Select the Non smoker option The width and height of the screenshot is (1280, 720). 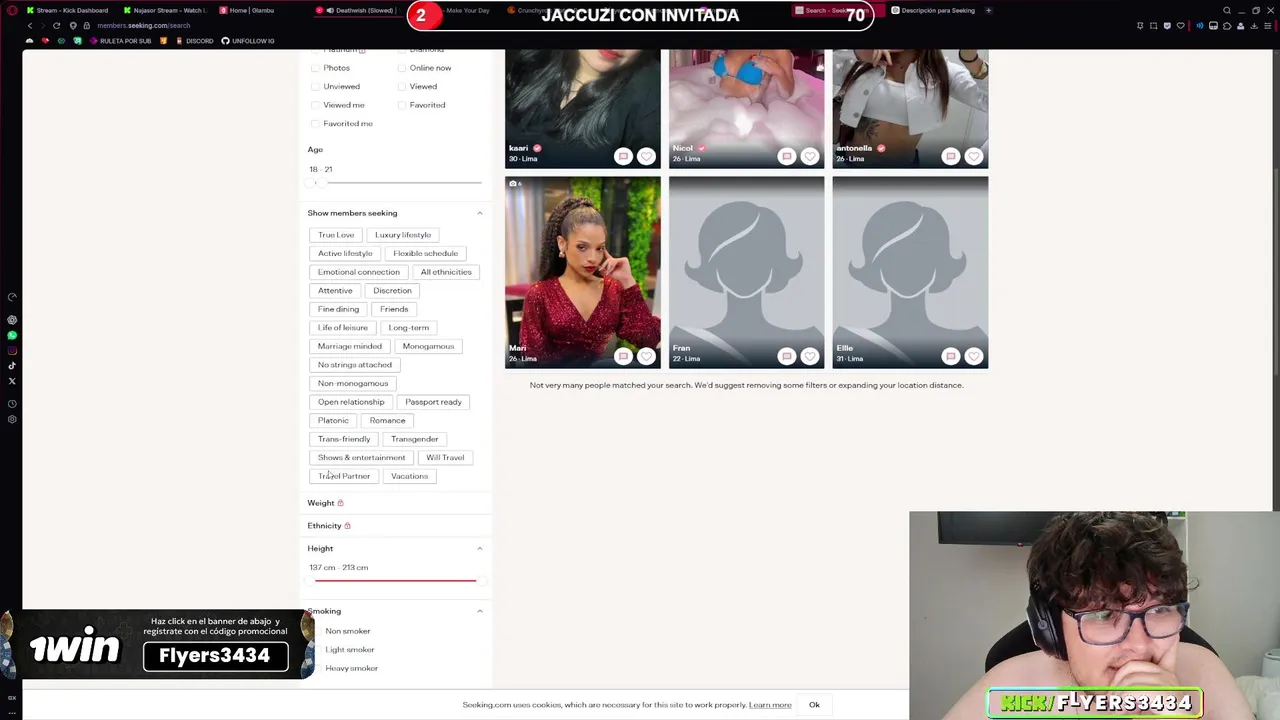tap(347, 631)
